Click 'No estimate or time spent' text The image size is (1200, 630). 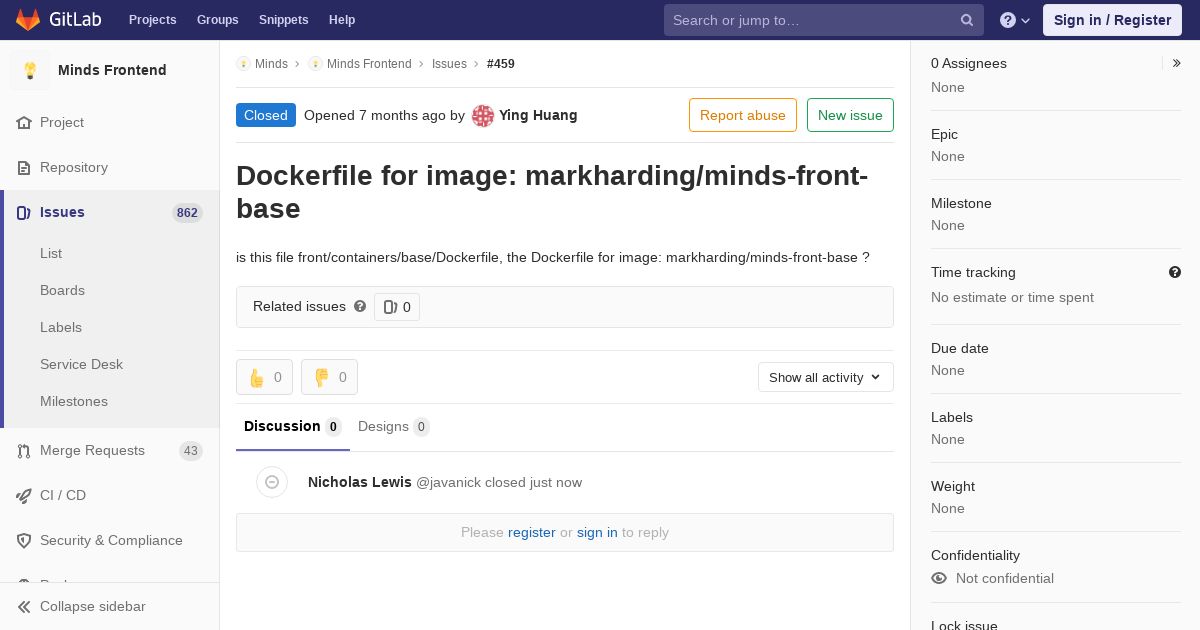coord(1012,297)
